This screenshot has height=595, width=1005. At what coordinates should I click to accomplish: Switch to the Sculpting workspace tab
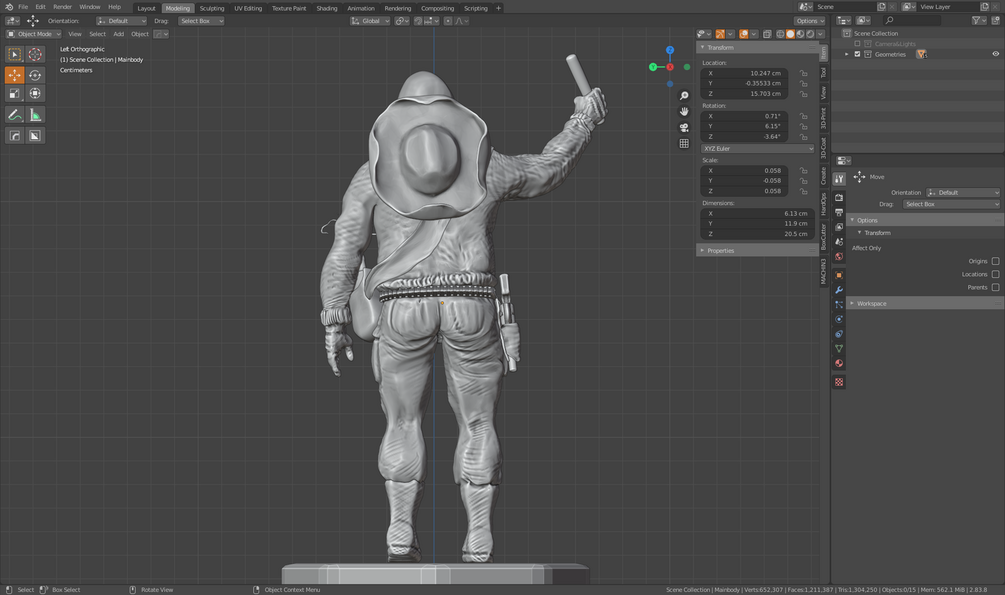coord(212,8)
